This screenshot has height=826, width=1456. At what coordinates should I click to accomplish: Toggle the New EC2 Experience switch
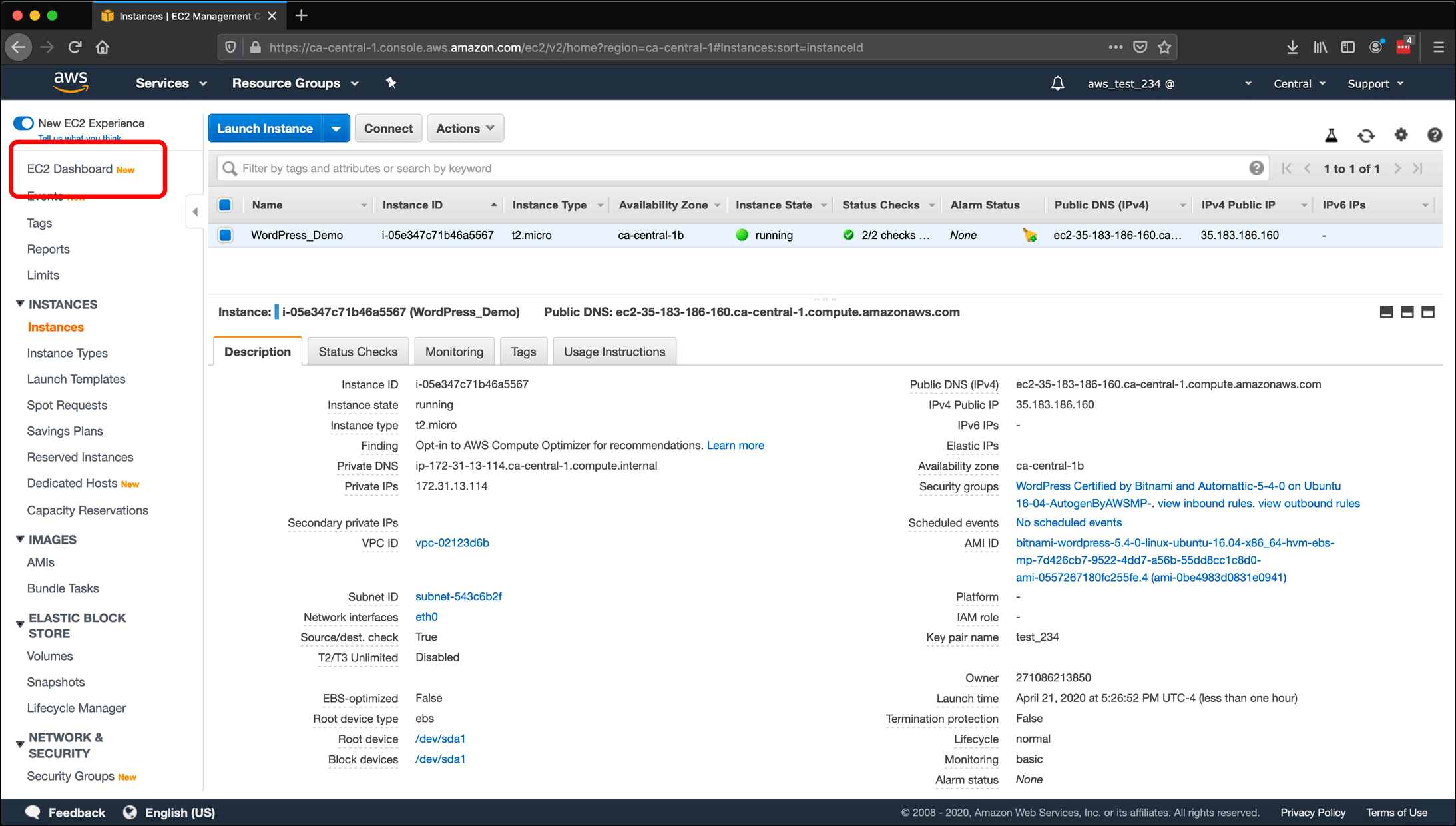(x=22, y=122)
